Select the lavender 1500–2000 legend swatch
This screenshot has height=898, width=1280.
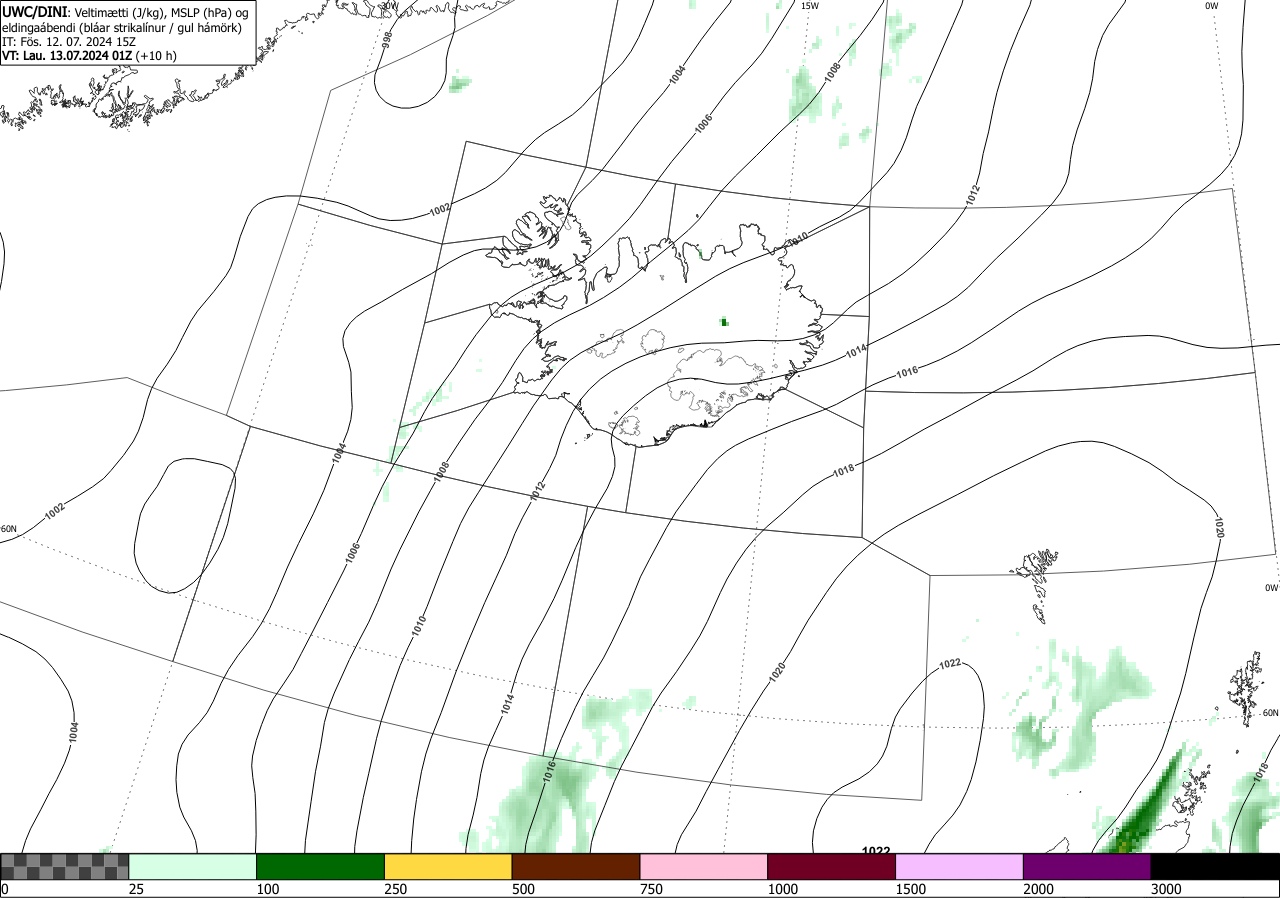click(960, 866)
